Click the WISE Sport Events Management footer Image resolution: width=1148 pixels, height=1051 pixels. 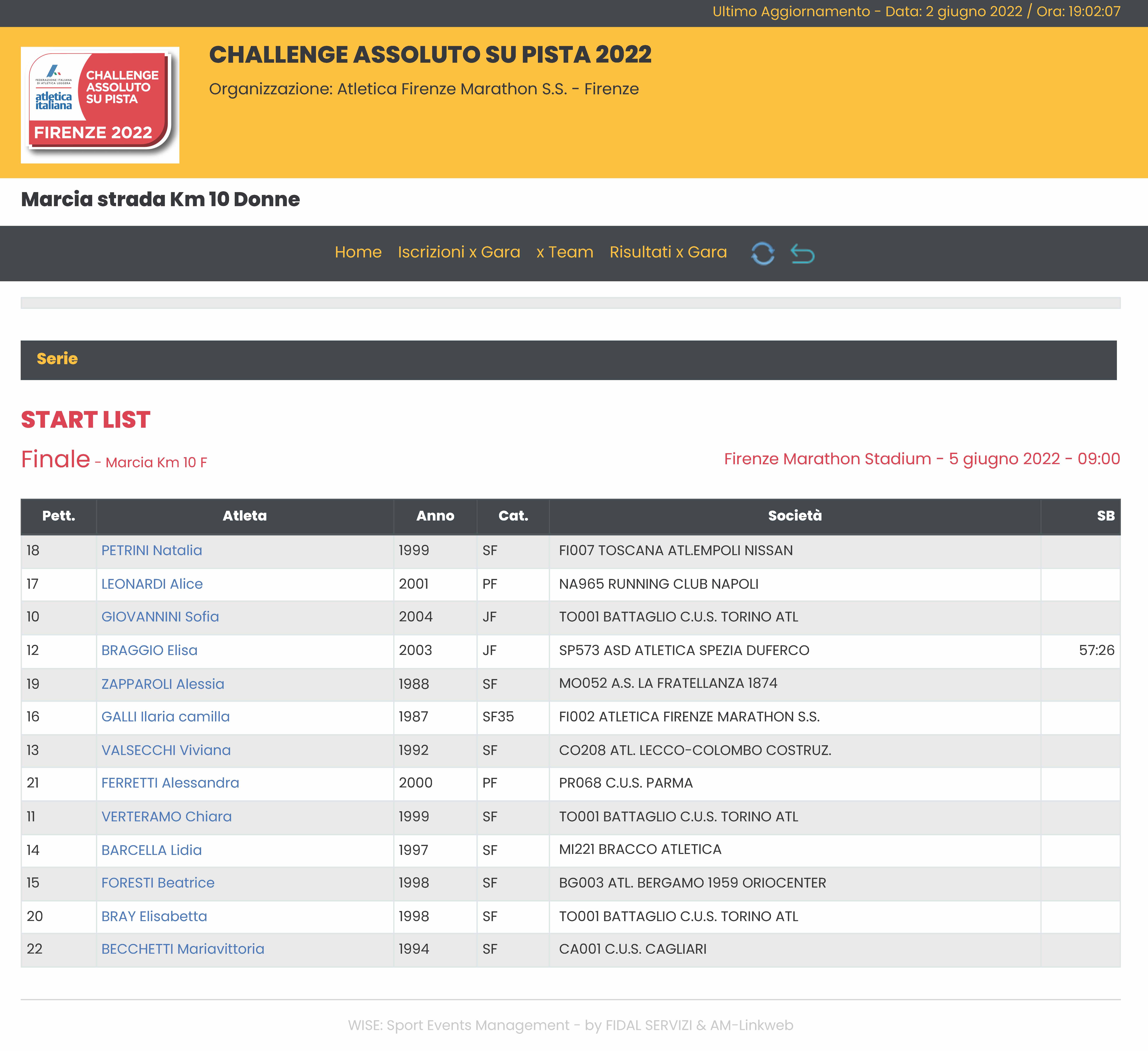[x=571, y=1025]
